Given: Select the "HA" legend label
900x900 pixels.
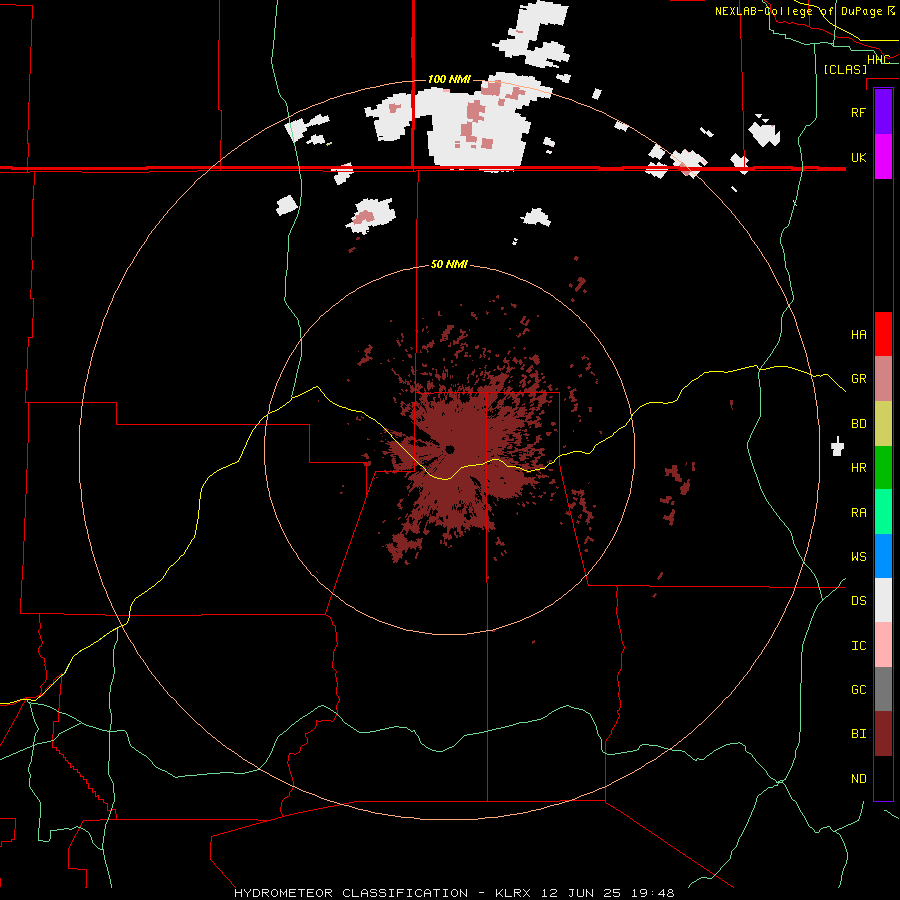Looking at the screenshot, I should coord(858,334).
